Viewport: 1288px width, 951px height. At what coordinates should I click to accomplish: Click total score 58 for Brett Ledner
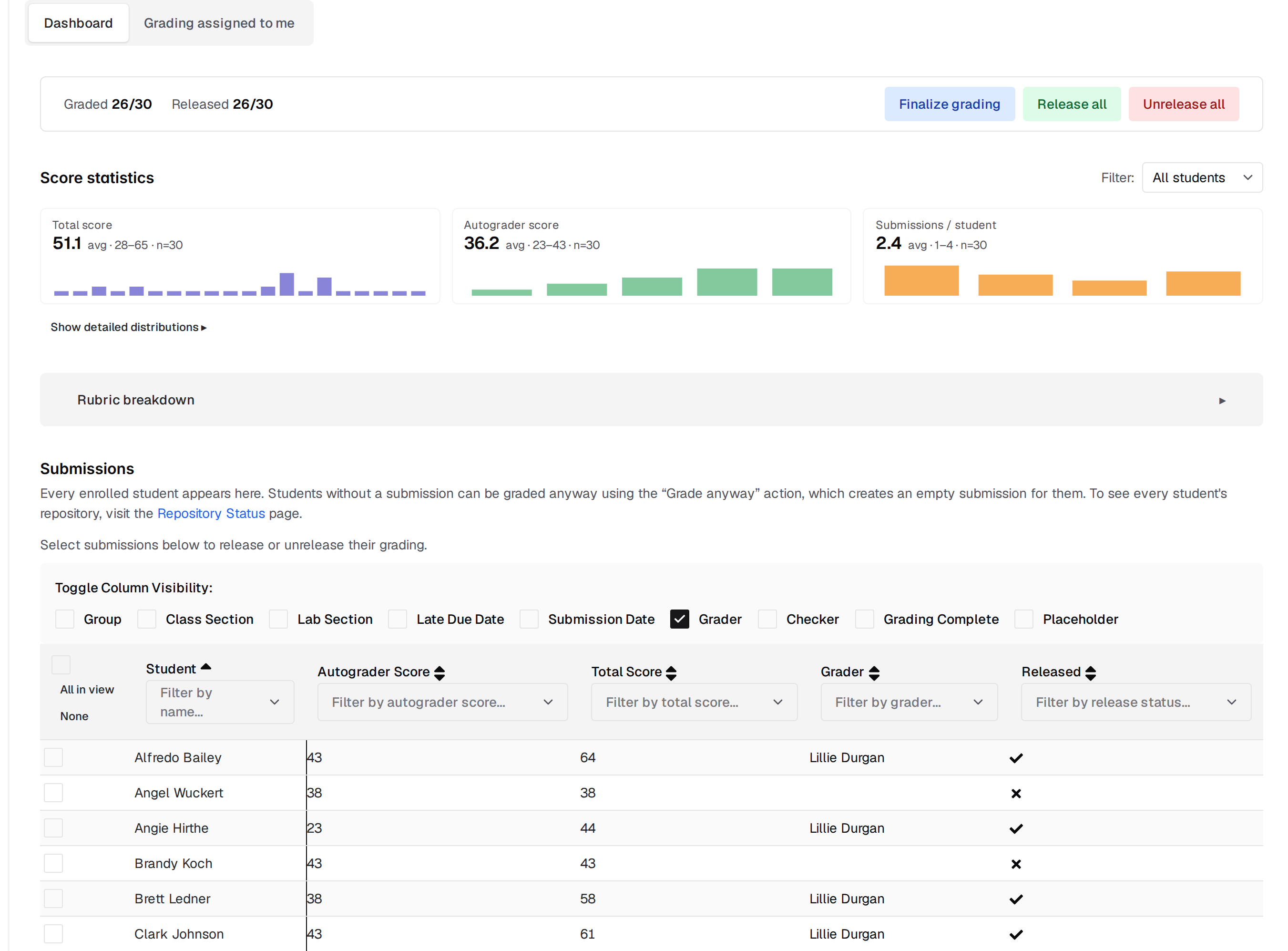(x=587, y=899)
